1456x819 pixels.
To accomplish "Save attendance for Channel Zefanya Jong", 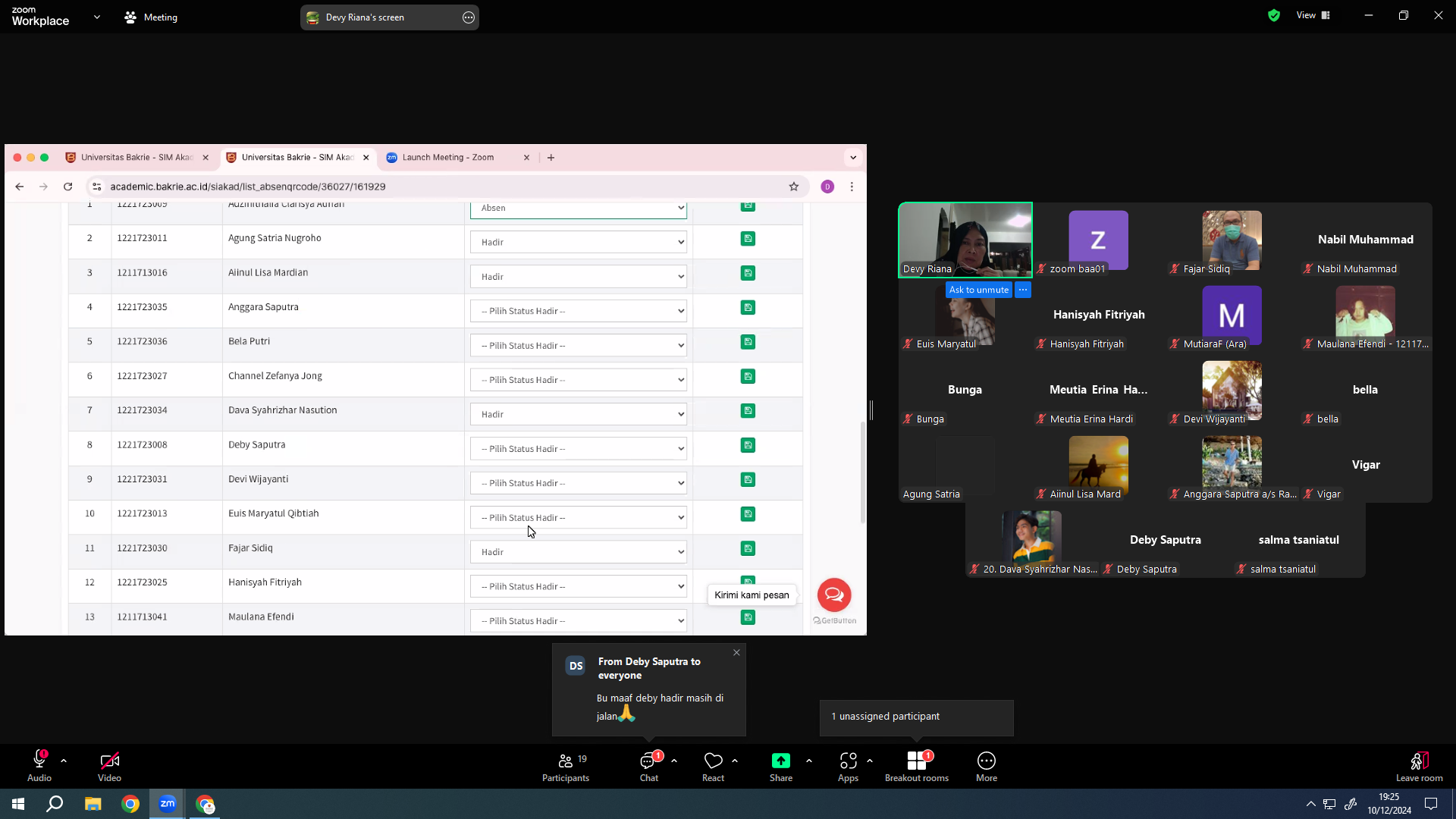I will click(x=748, y=376).
